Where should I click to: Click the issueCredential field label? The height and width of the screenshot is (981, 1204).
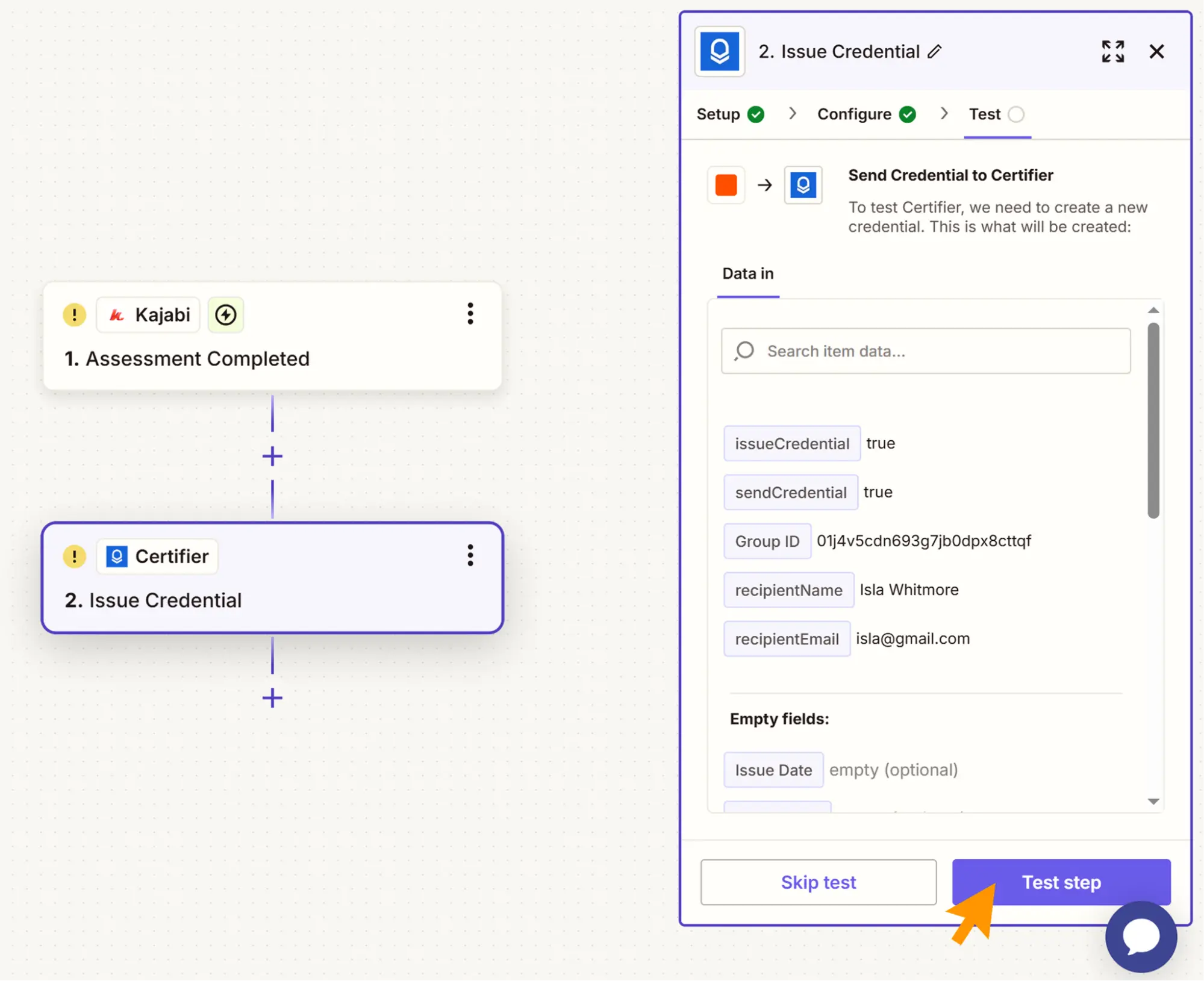(792, 444)
